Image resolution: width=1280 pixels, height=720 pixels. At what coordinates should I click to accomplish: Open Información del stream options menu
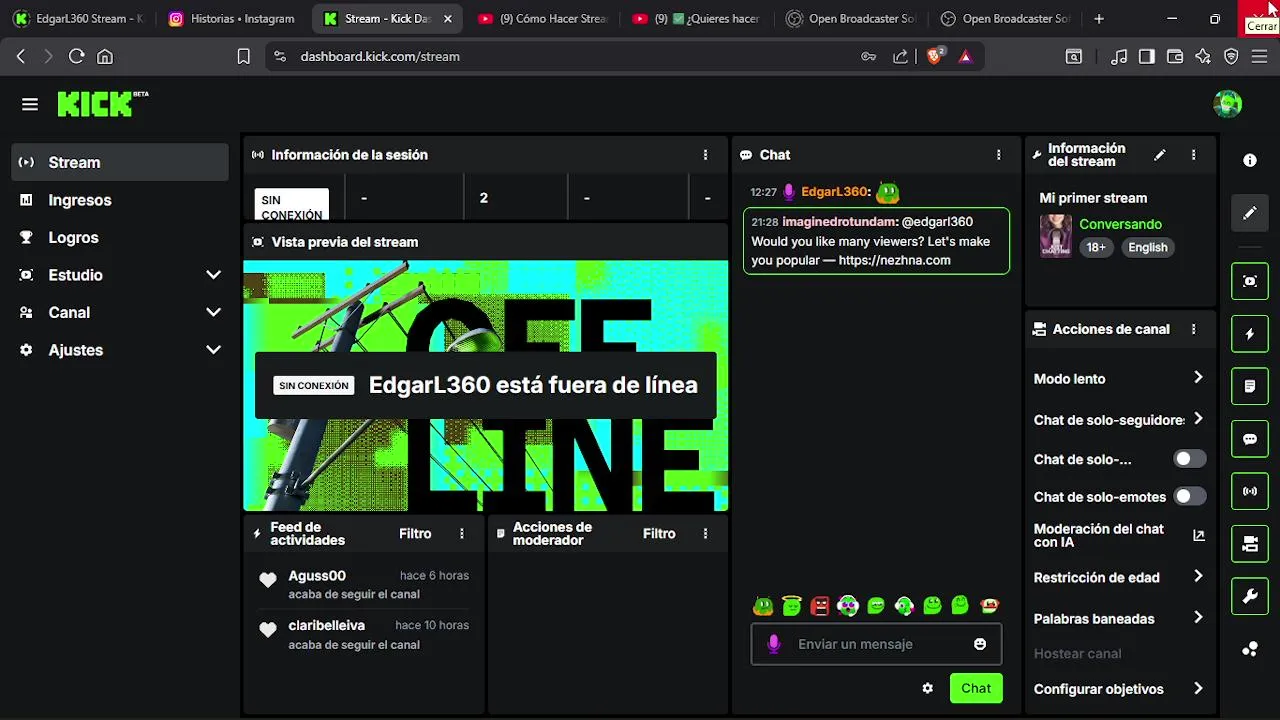click(1193, 155)
